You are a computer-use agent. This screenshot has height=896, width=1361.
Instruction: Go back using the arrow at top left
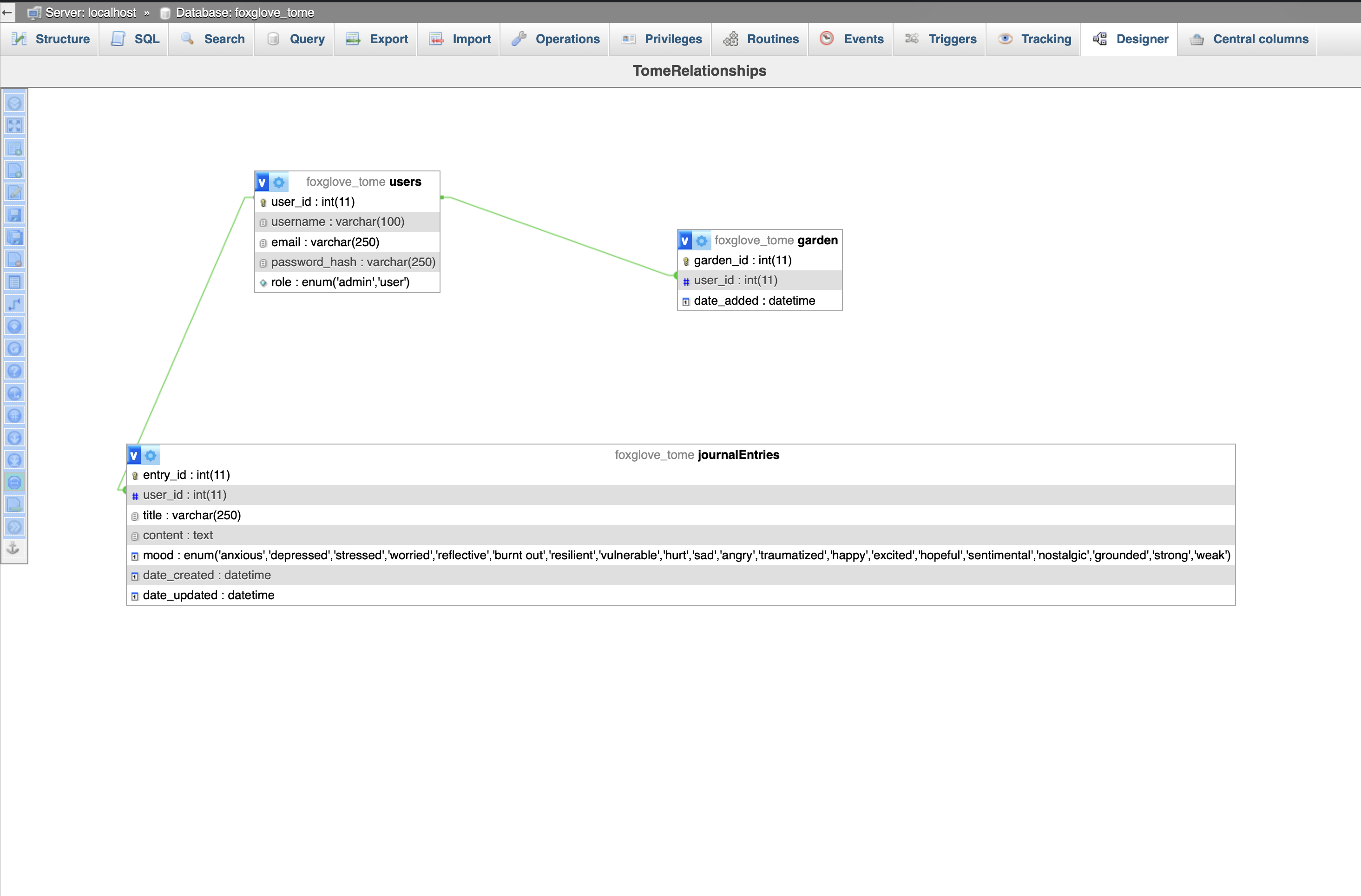(7, 13)
